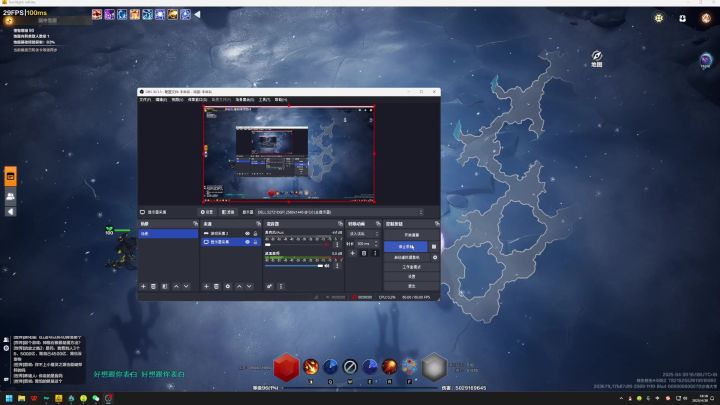Image resolution: width=720 pixels, height=405 pixels.
Task: Open the View menu in OBS
Action: click(x=177, y=100)
